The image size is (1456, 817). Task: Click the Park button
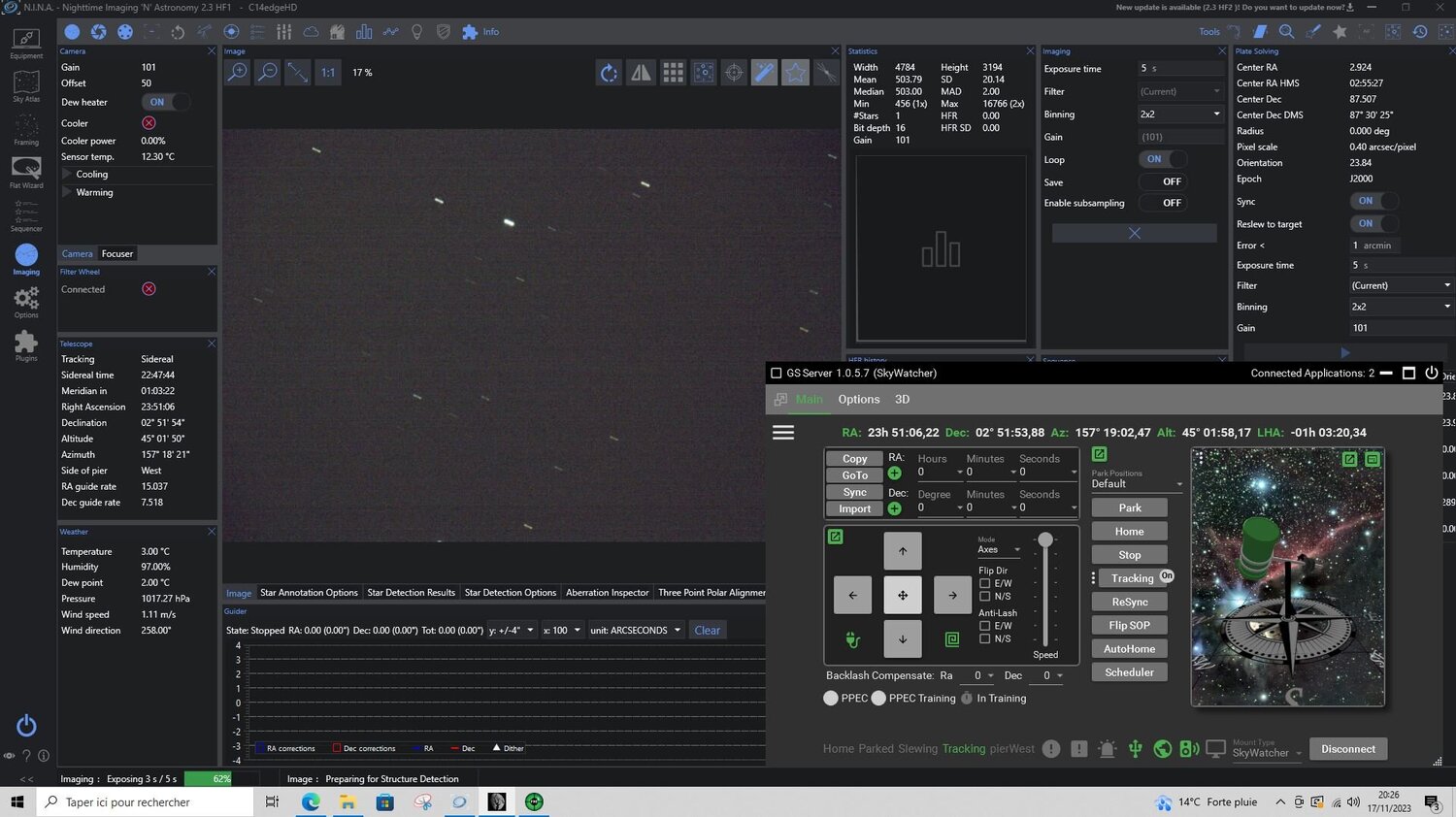(1129, 507)
